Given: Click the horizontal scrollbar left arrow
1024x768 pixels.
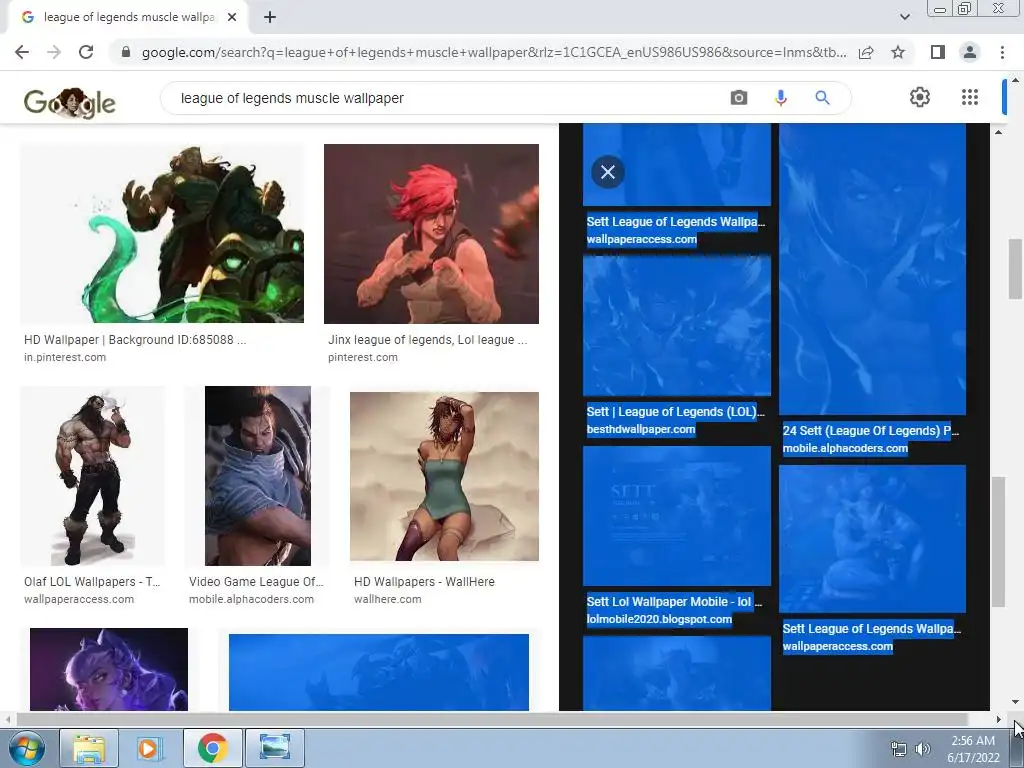Looking at the screenshot, I should [8, 719].
